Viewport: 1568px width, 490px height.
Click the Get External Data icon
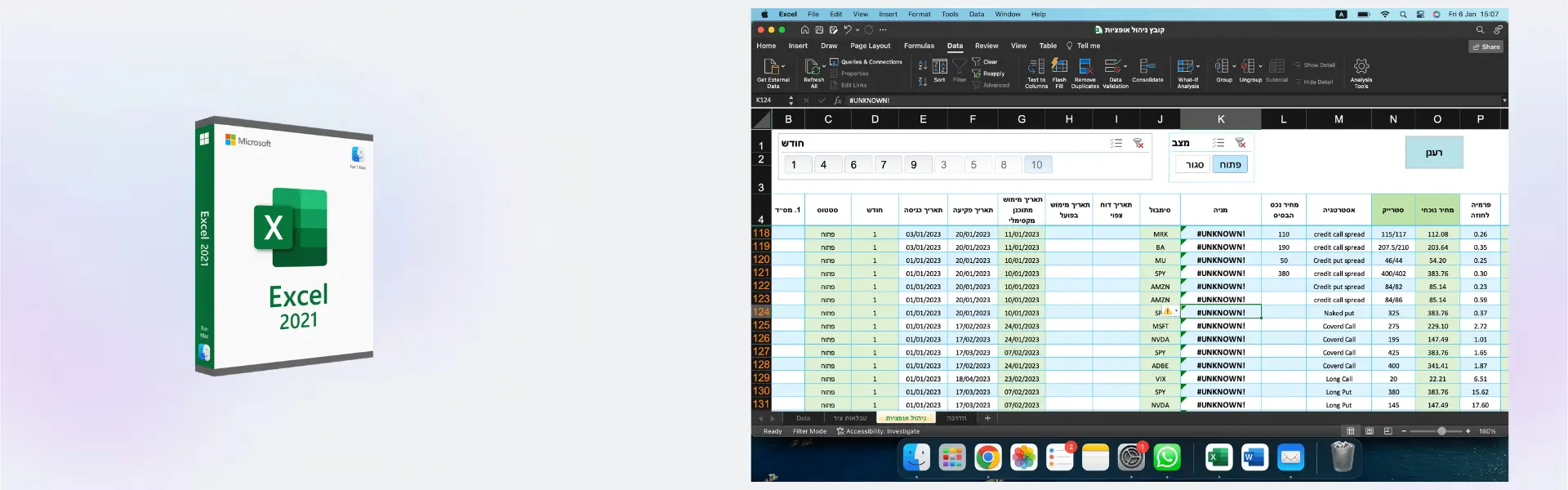tap(770, 67)
